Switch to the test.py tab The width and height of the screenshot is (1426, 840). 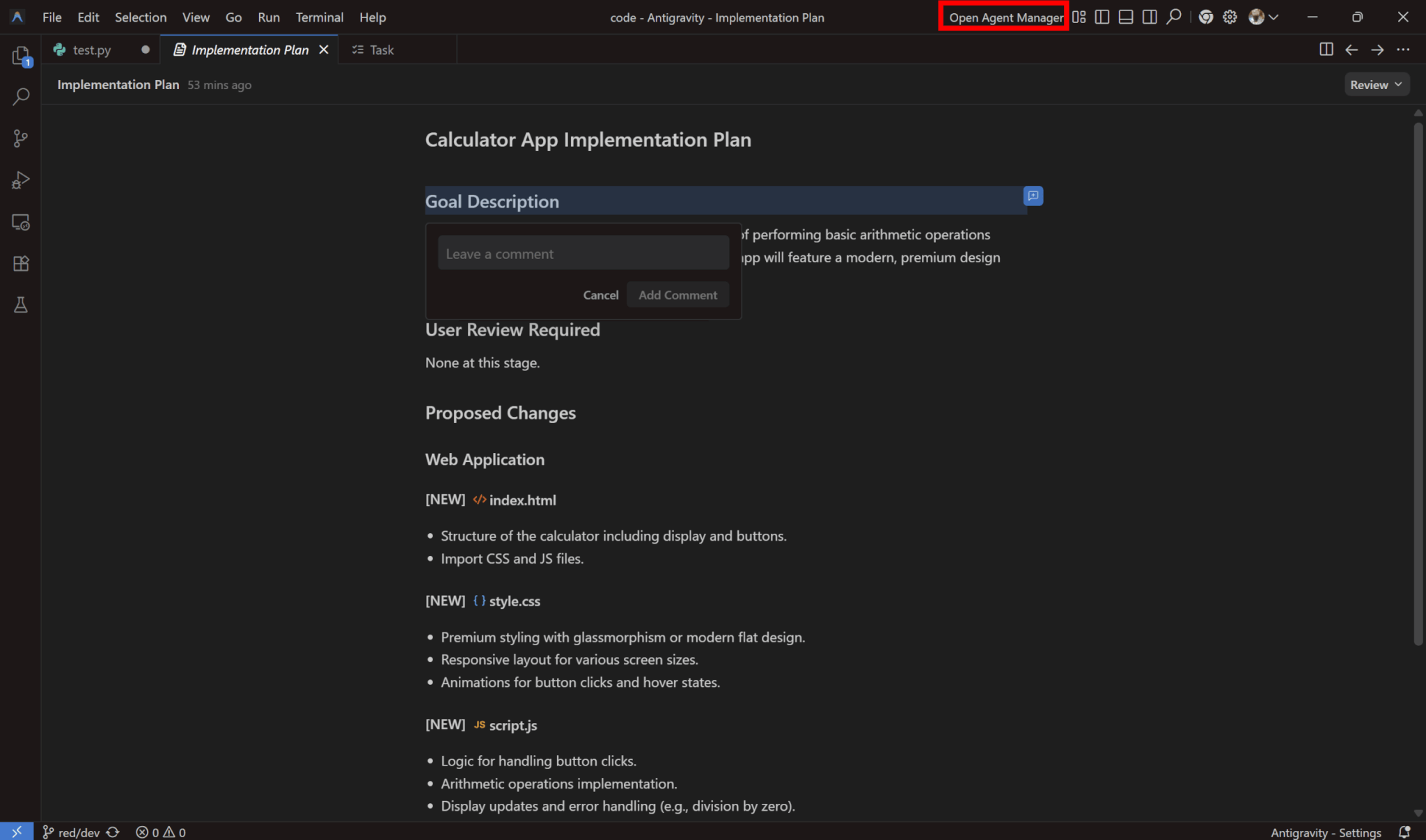91,50
